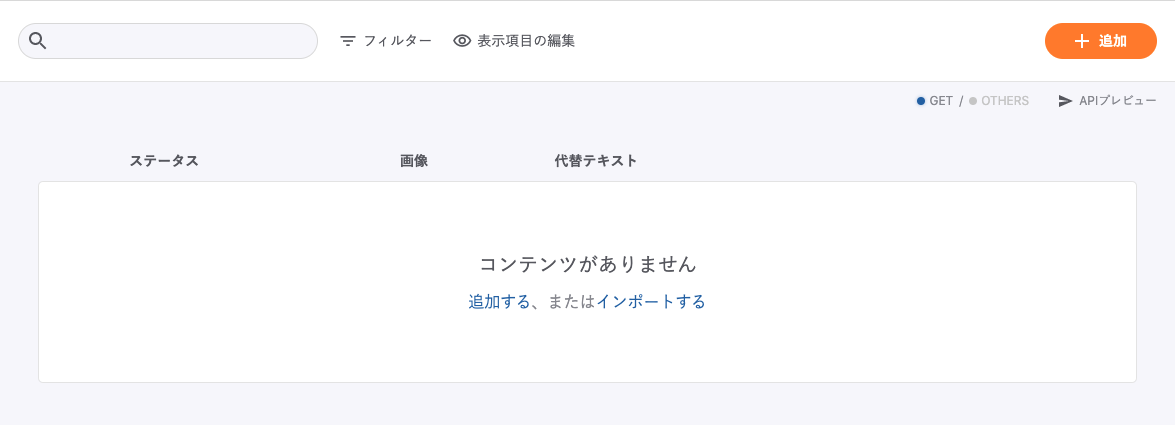Image resolution: width=1175 pixels, height=425 pixels.
Task: Switch to the GET label
Action: click(x=941, y=101)
